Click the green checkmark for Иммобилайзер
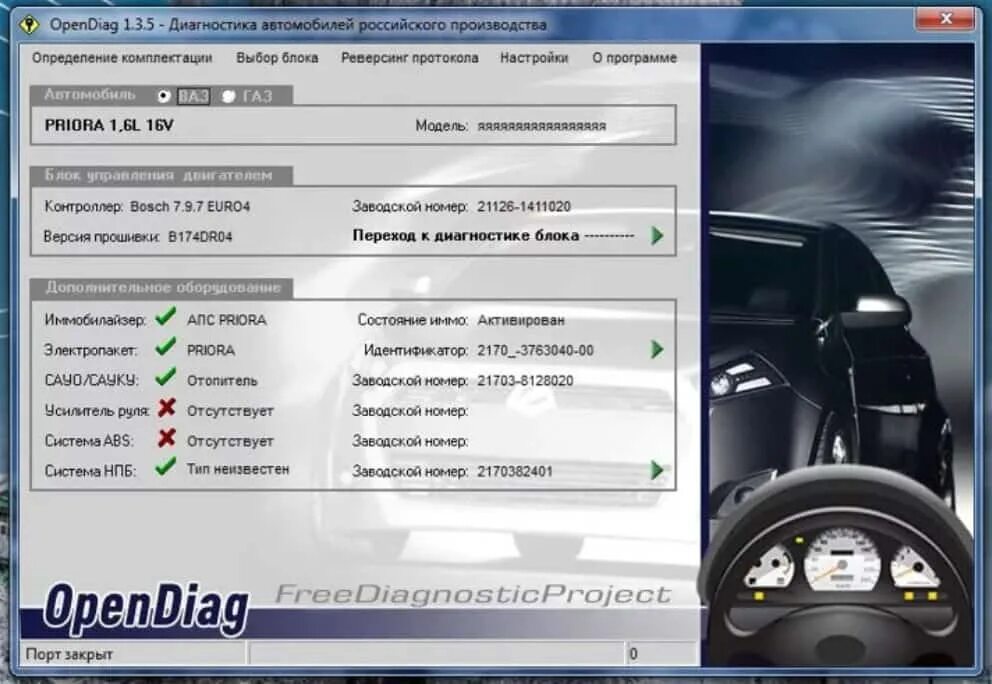The image size is (992, 684). 166,316
